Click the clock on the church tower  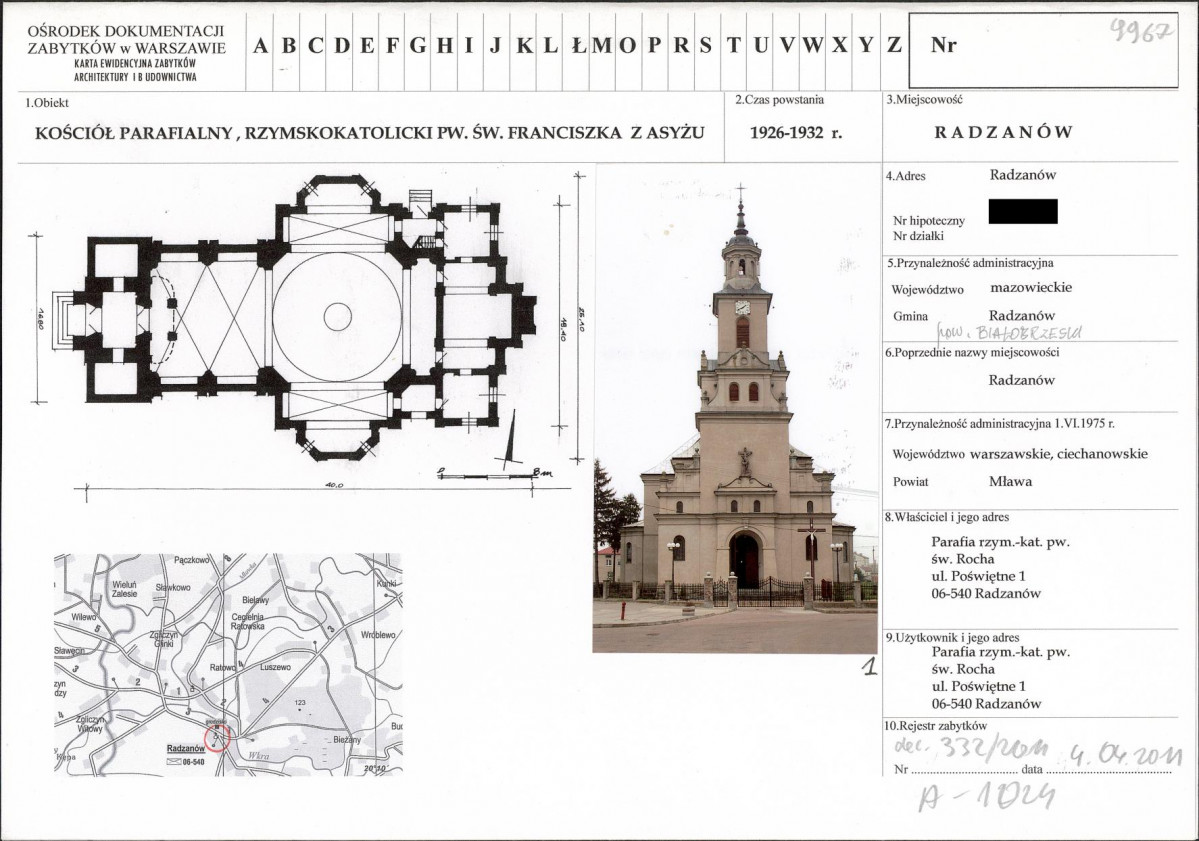click(x=742, y=307)
